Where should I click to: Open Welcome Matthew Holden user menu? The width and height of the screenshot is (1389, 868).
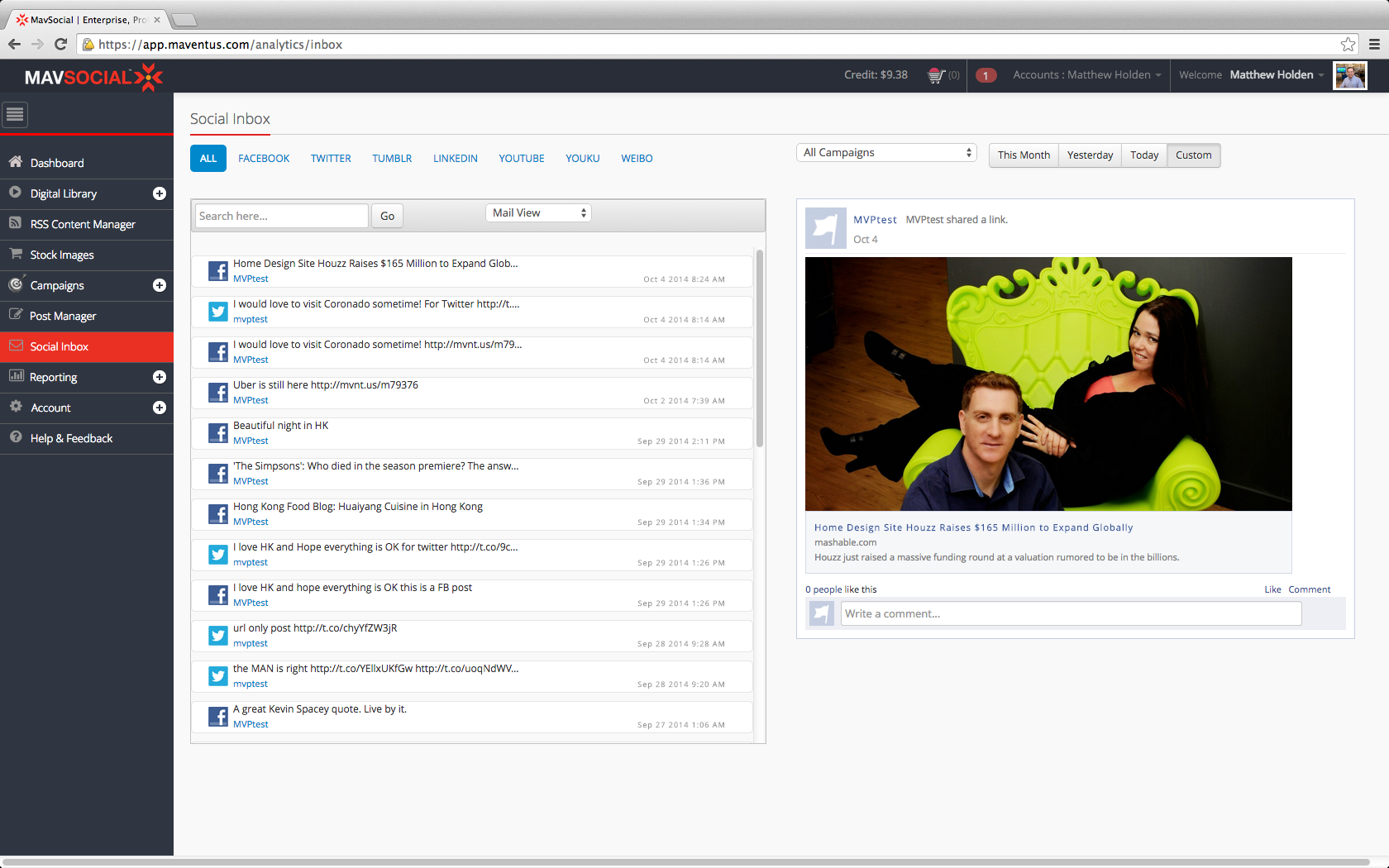(x=1251, y=75)
